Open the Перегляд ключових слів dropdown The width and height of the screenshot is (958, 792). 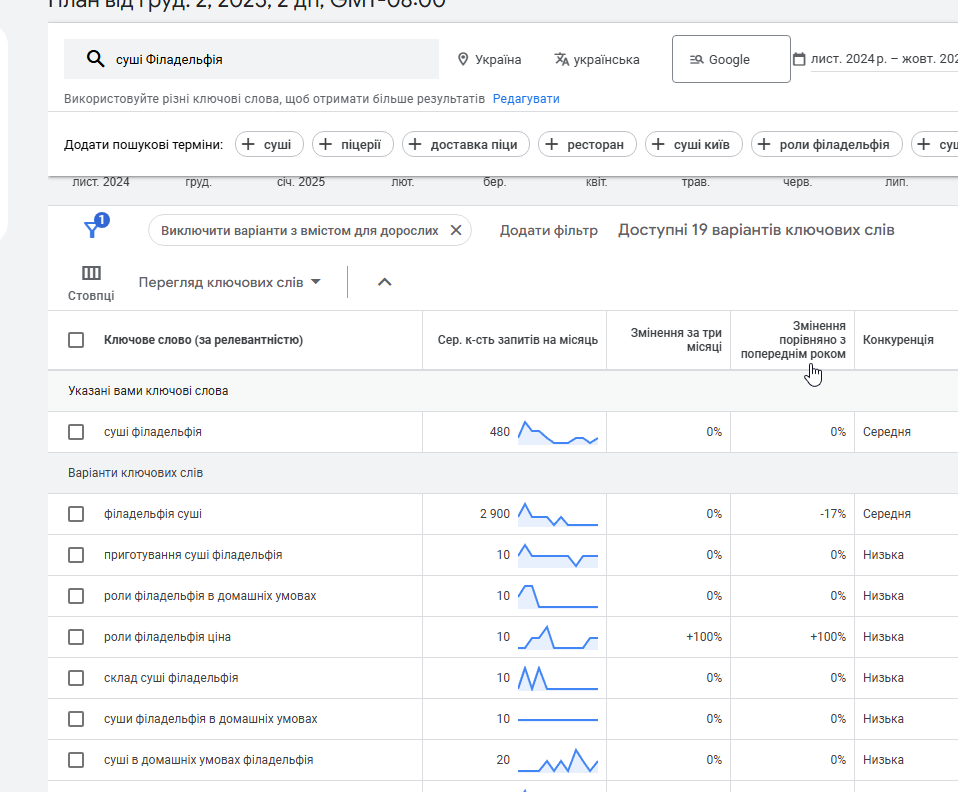(230, 282)
